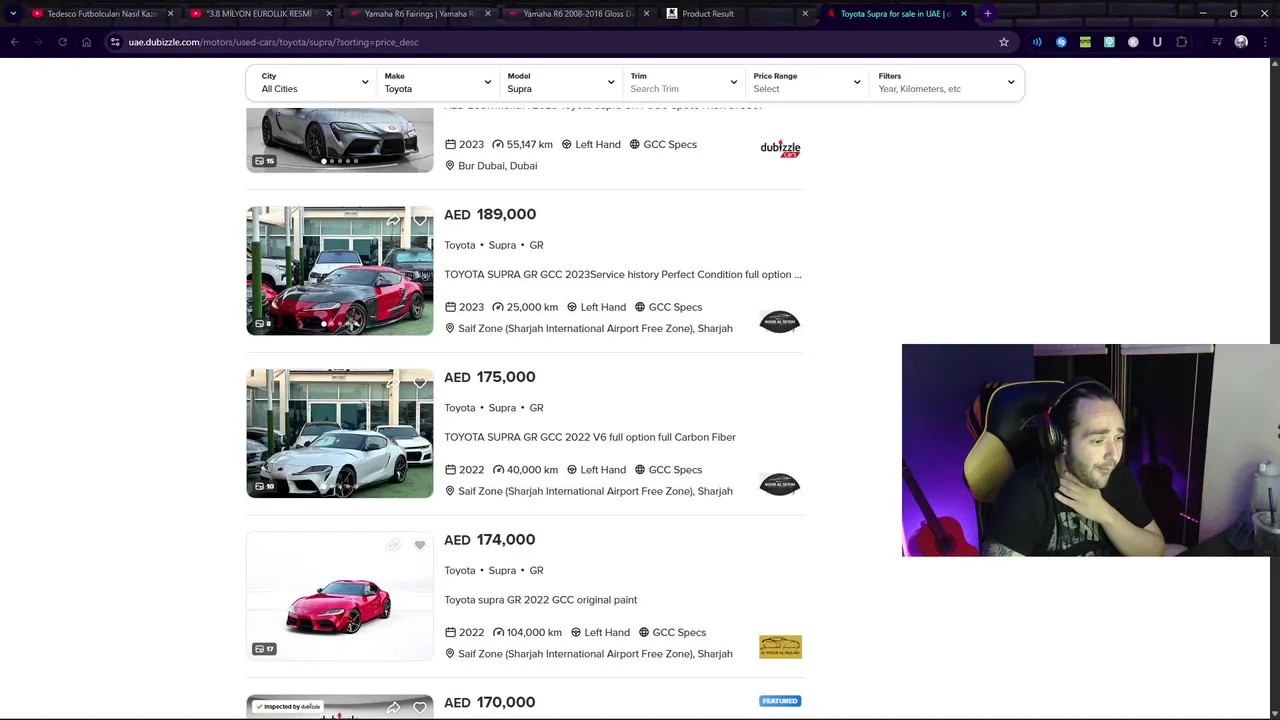1280x720 pixels.
Task: Share the AED 174,000 red Supra listing
Action: click(393, 545)
